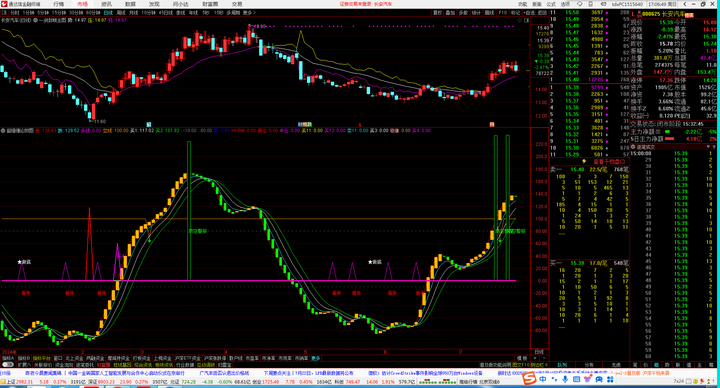This screenshot has width=720, height=388.
Task: Click the 画线 drawing tools button
Action: 489,13
